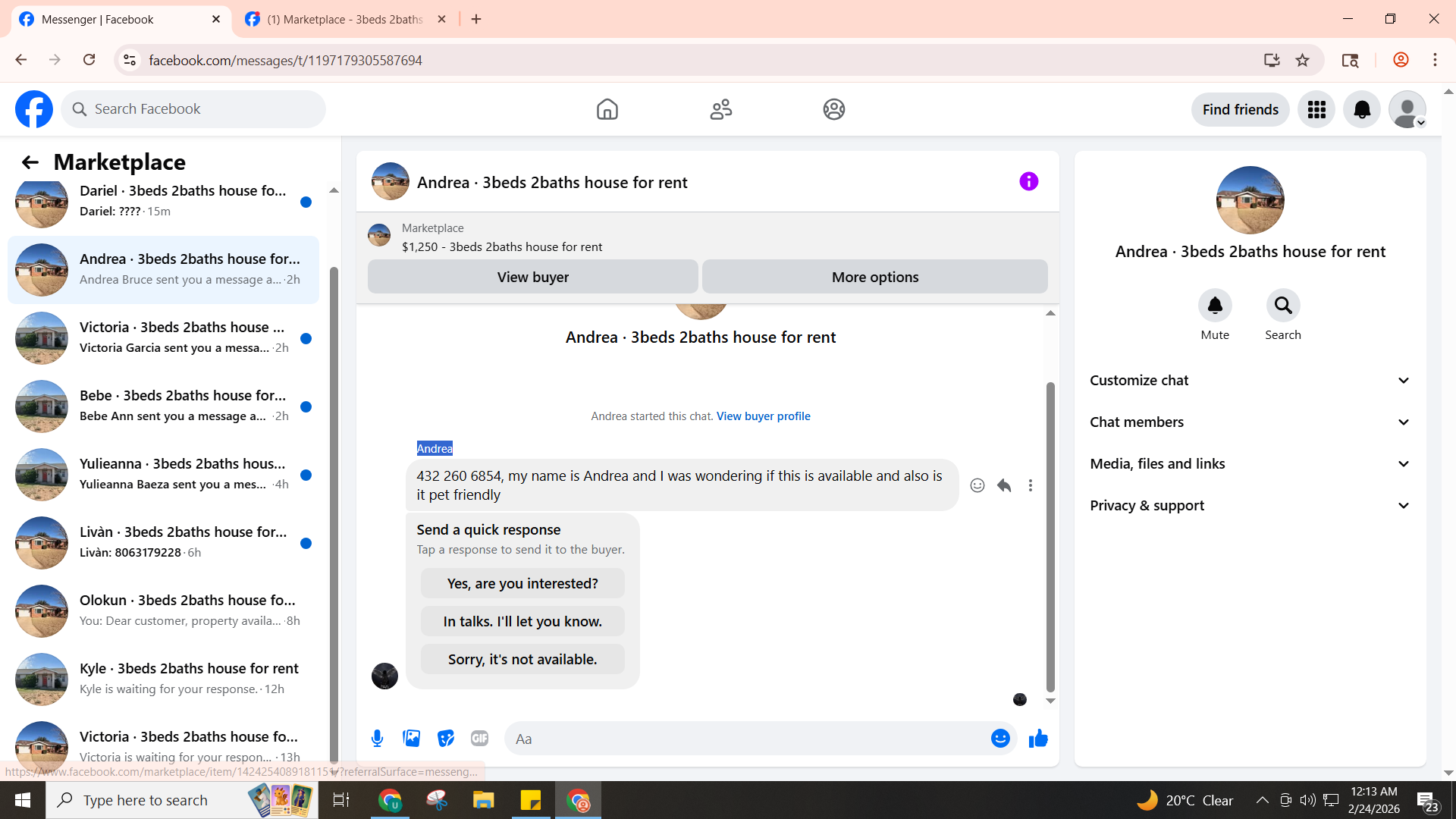Open the Facebook menu grid icon
The height and width of the screenshot is (819, 1456).
(x=1316, y=110)
